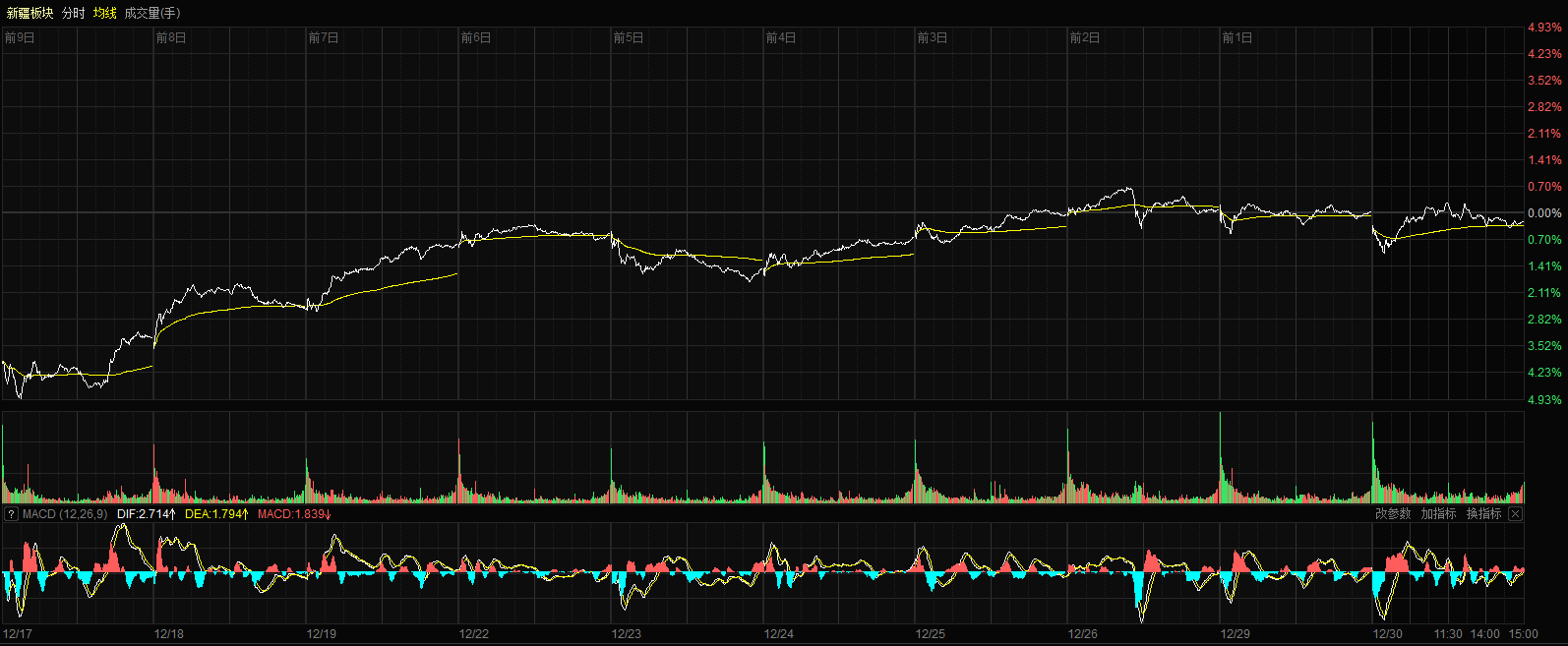Screen dimensions: 1568x646
Task: Click the MACD (12,26,9) indicator label
Action: (x=65, y=514)
